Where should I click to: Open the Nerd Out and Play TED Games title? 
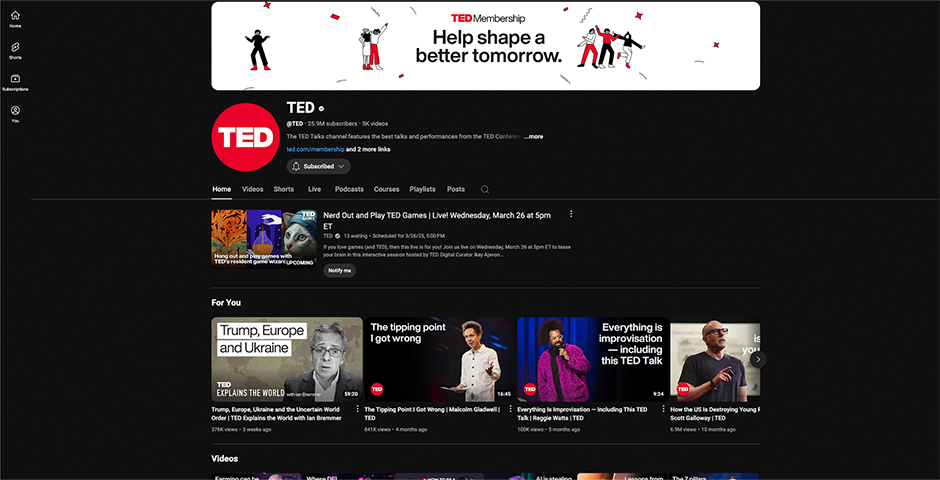(x=437, y=221)
